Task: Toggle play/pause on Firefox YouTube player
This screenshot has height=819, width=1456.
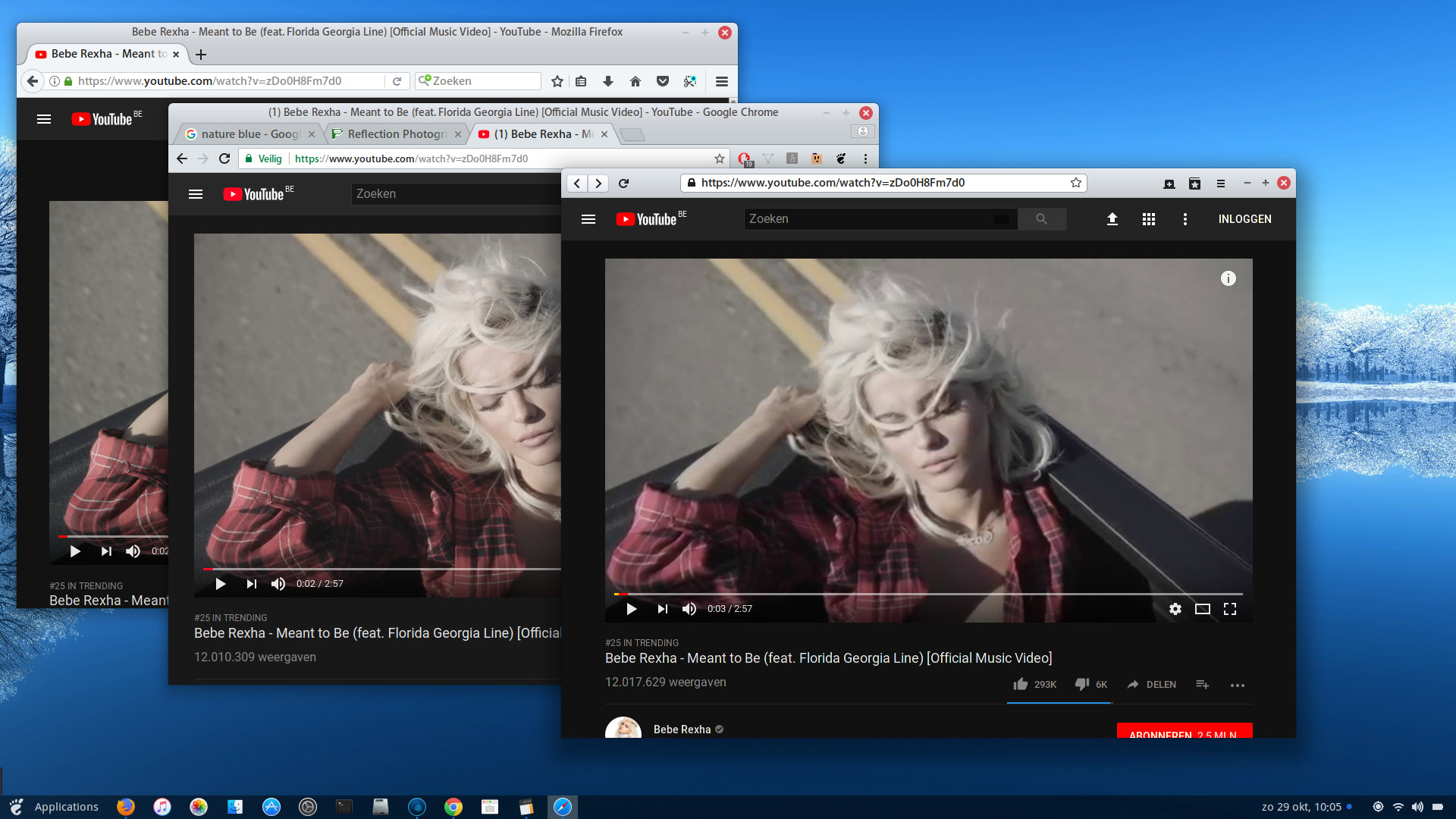Action: click(74, 550)
